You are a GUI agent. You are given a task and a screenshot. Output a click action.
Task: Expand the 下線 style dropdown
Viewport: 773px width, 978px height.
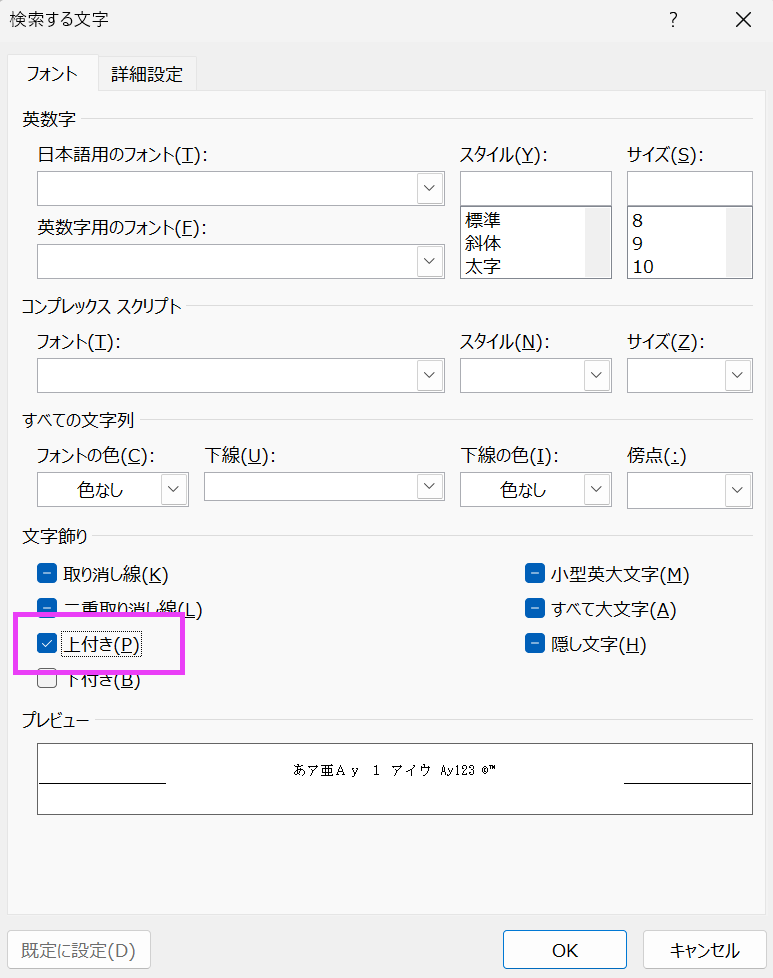pos(430,486)
